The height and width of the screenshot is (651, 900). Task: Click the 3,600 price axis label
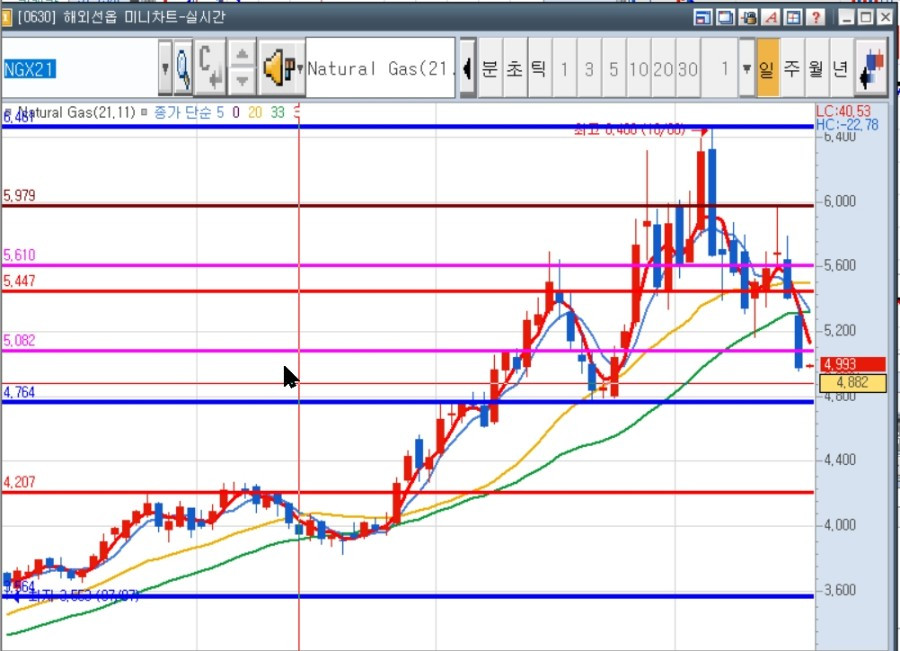point(840,590)
